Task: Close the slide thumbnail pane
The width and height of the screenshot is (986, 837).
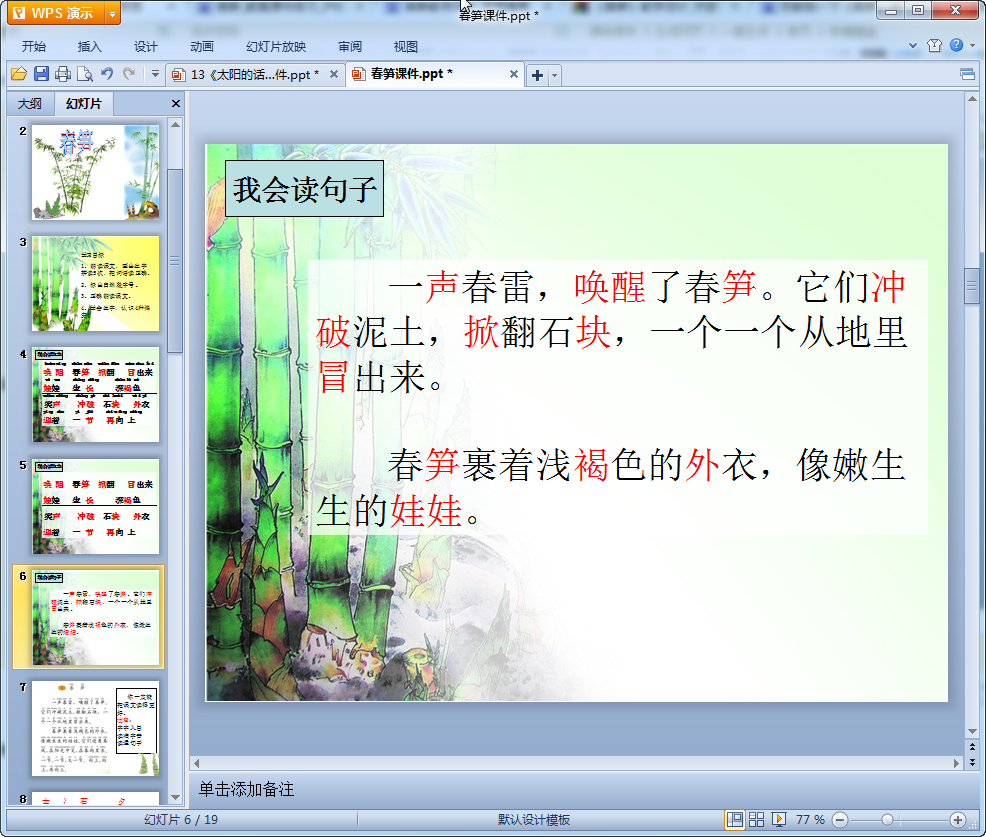Action: (176, 104)
